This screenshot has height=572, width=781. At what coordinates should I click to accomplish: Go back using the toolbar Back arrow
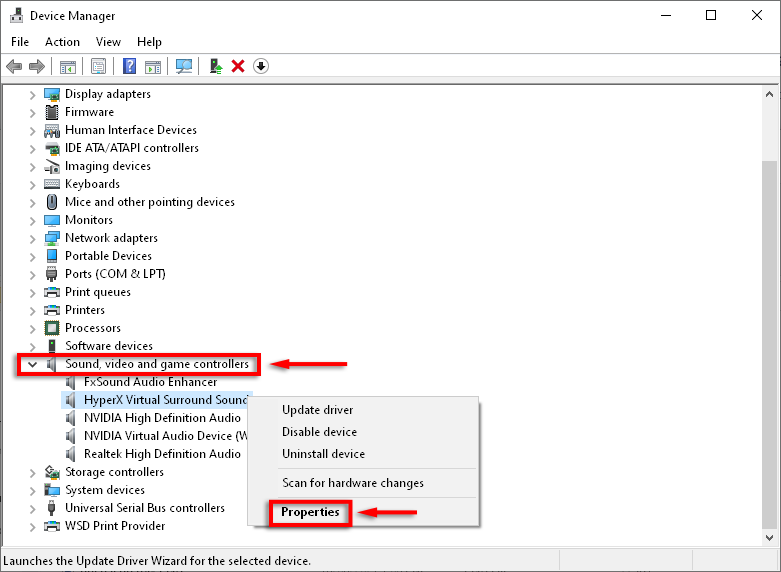(14, 66)
